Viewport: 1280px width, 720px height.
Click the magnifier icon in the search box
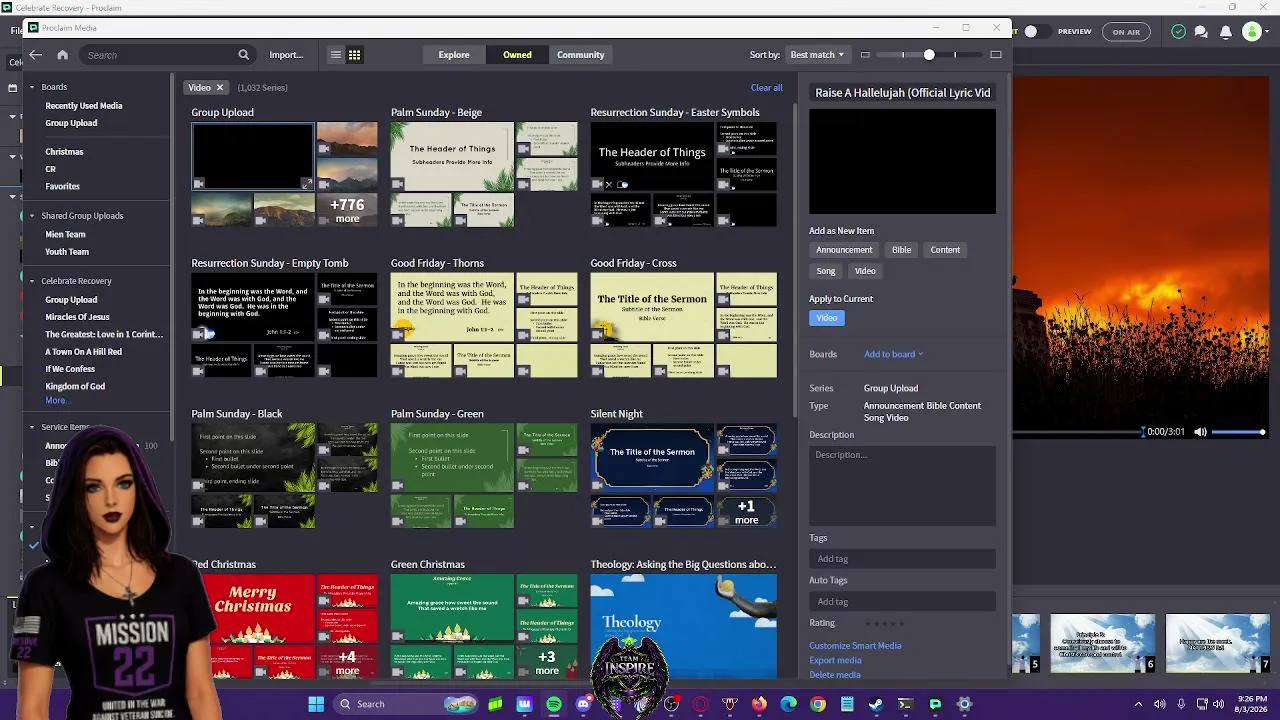point(243,55)
